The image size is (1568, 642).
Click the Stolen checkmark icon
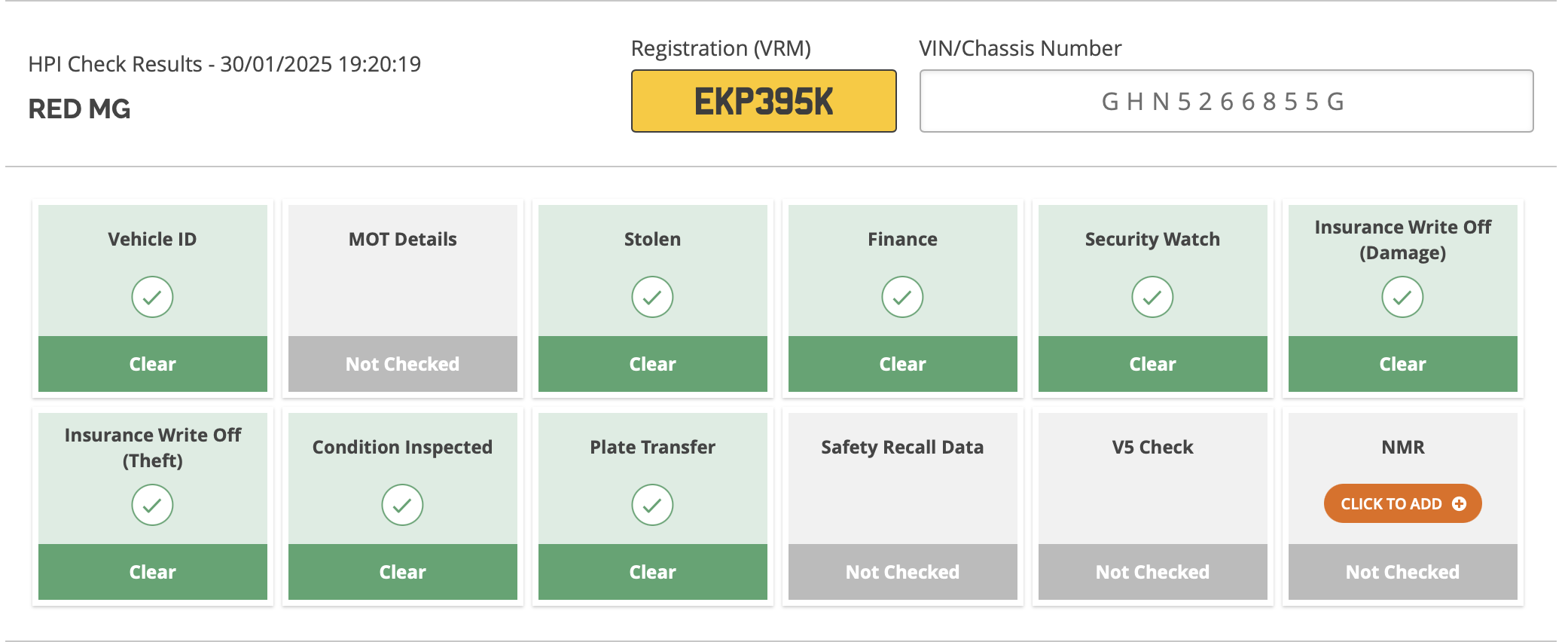(652, 297)
